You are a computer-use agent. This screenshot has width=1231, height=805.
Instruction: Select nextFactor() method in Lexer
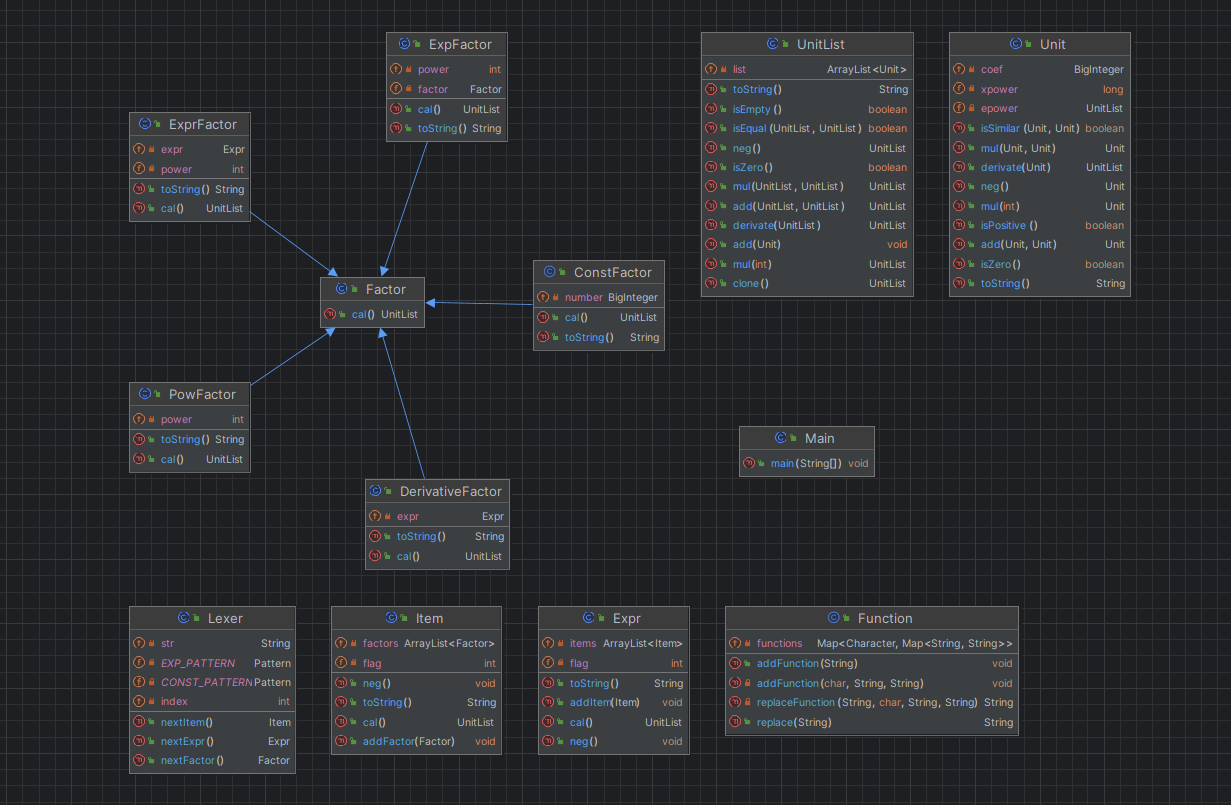[x=213, y=760]
